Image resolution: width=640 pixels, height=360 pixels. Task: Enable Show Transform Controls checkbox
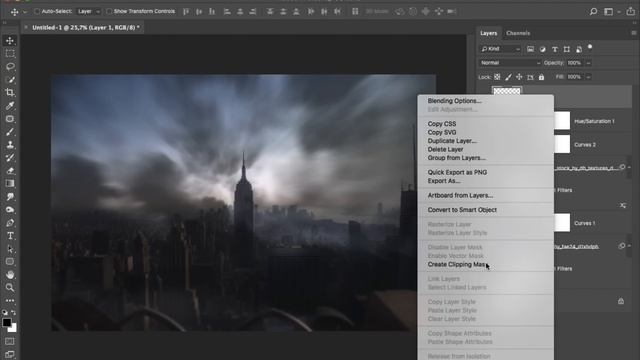coord(109,11)
